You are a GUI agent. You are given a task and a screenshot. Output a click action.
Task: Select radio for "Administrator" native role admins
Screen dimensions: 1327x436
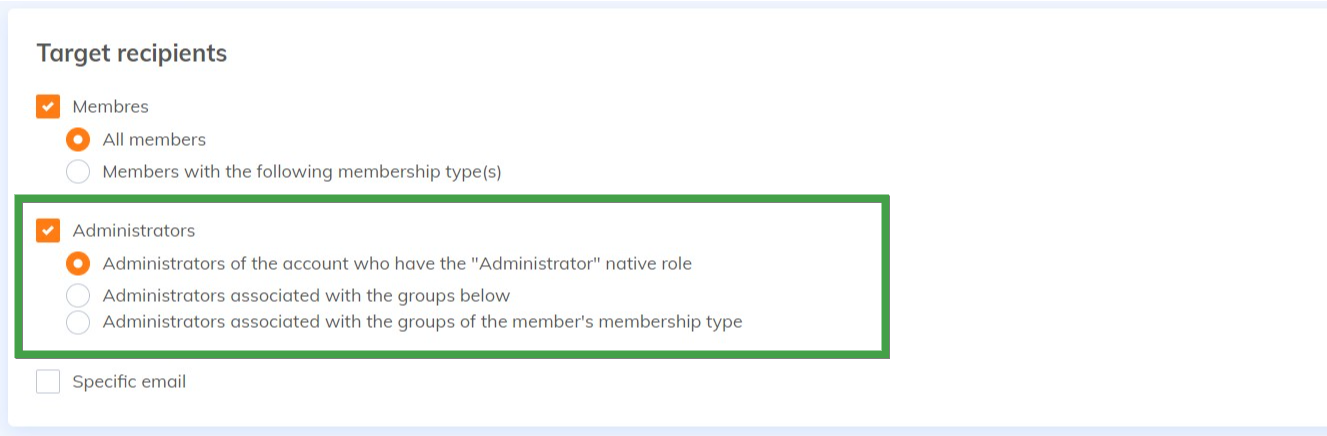(78, 264)
